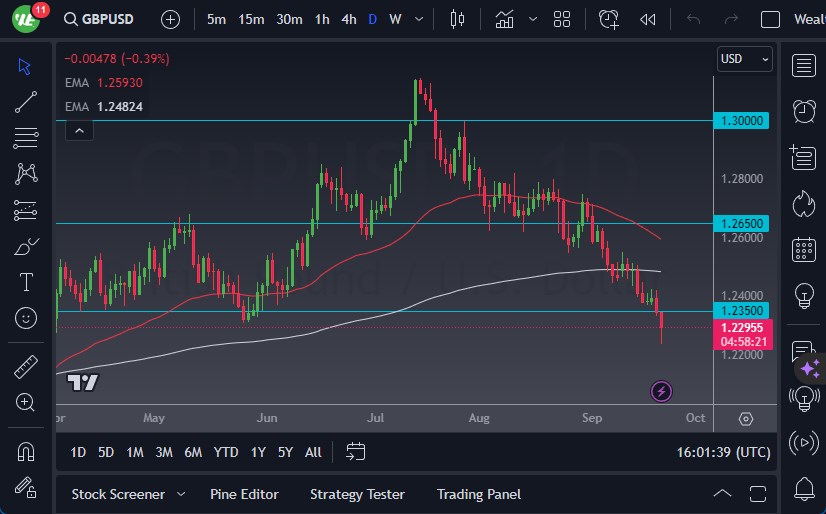Toggle the magnet snap mode
The height and width of the screenshot is (514, 826).
[26, 451]
